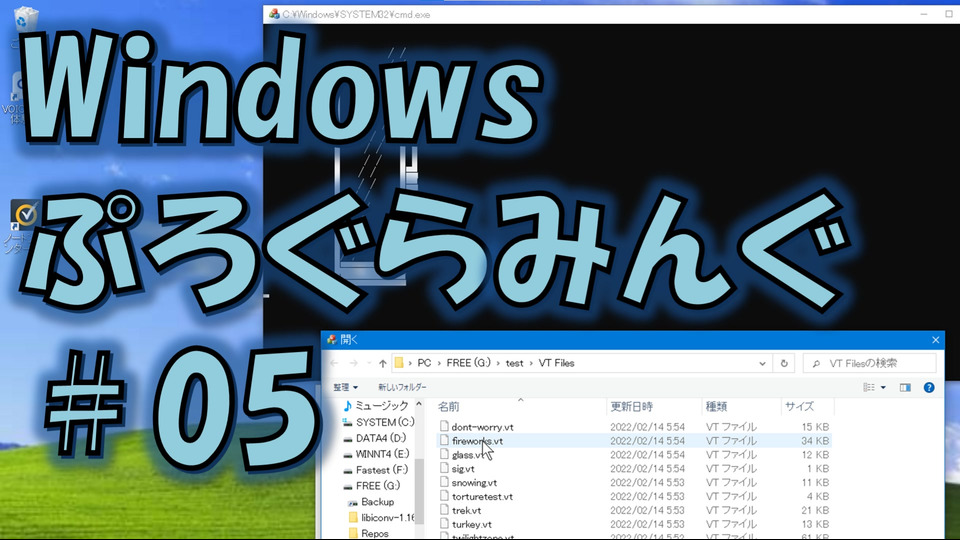Click the view layout icon
This screenshot has width=960, height=540.
[869, 388]
